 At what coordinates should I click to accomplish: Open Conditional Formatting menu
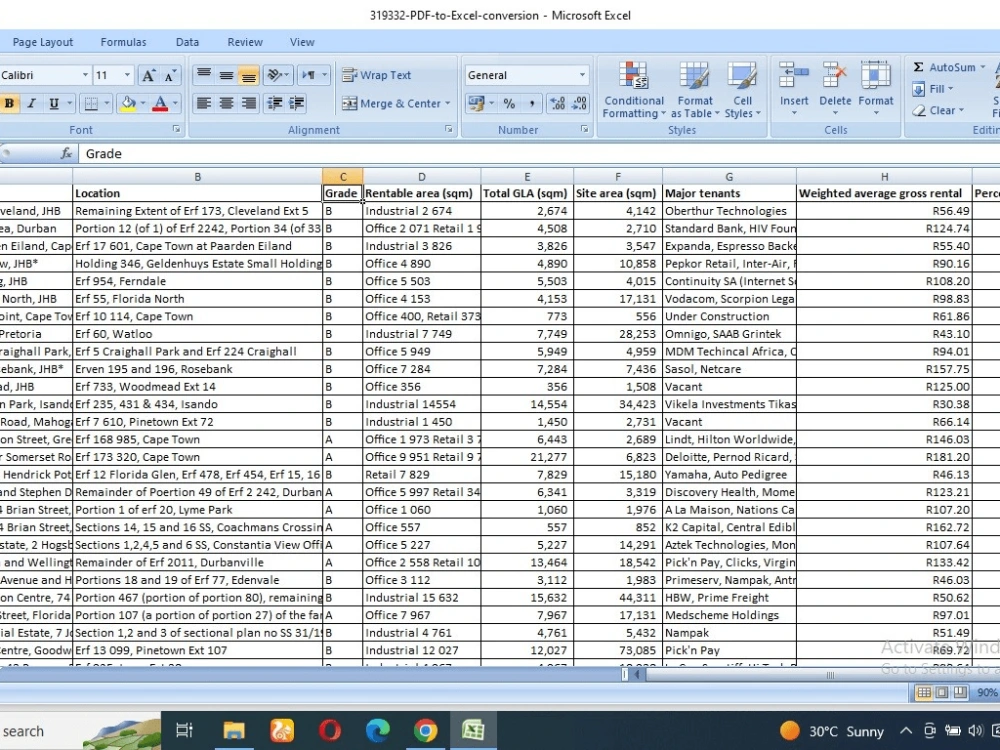tap(634, 90)
